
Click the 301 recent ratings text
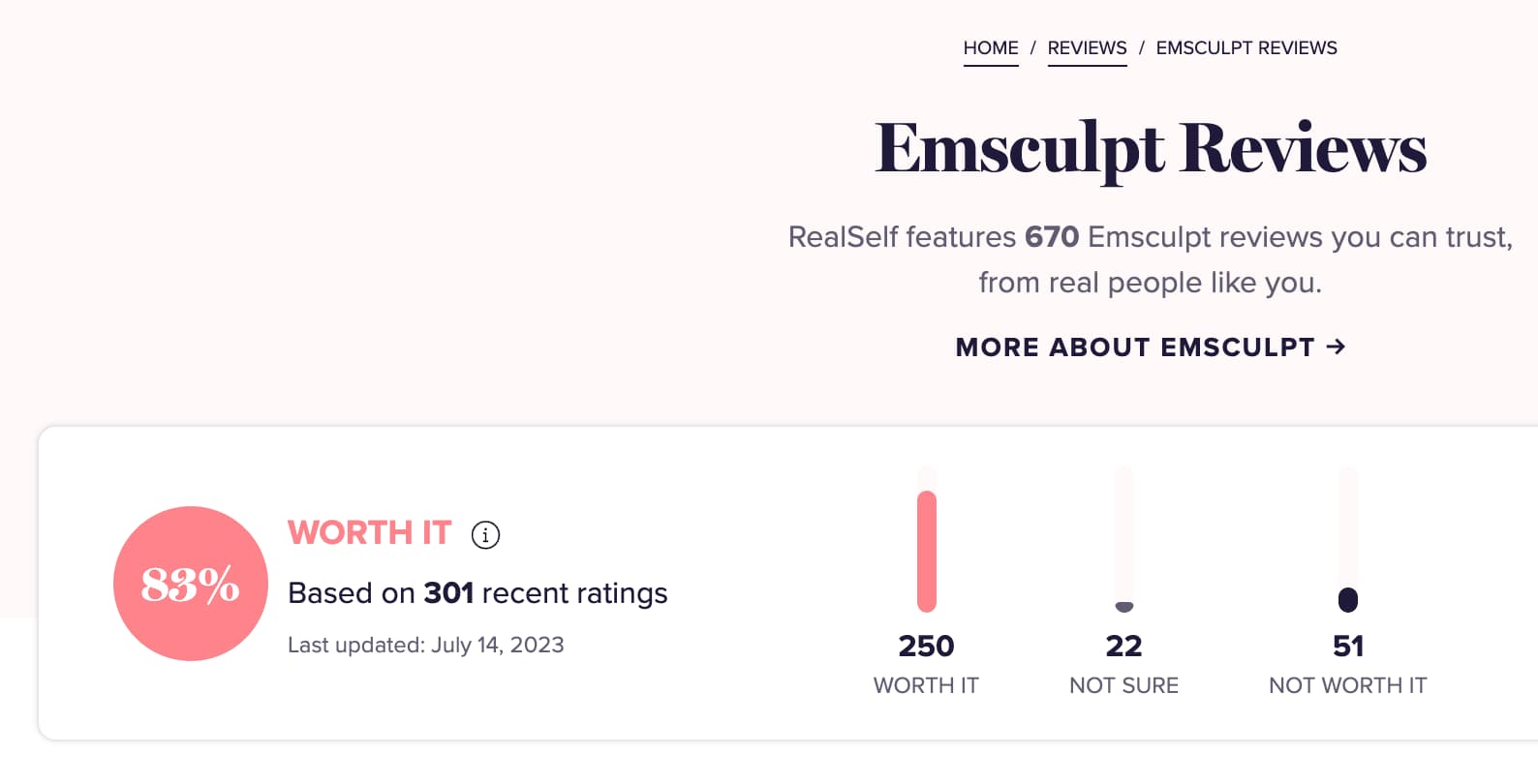[x=477, y=592]
